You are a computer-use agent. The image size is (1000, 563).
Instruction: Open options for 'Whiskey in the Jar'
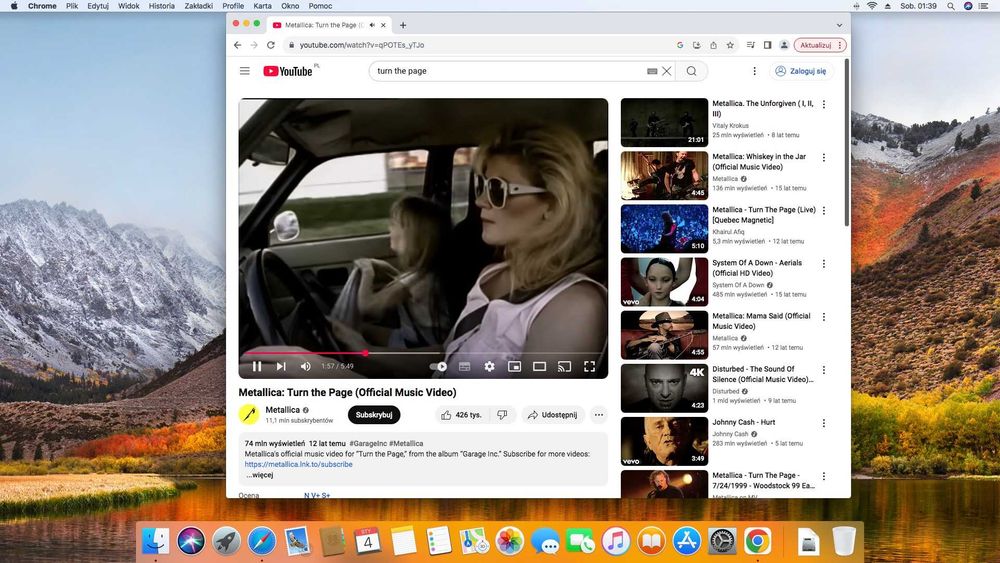pos(823,157)
